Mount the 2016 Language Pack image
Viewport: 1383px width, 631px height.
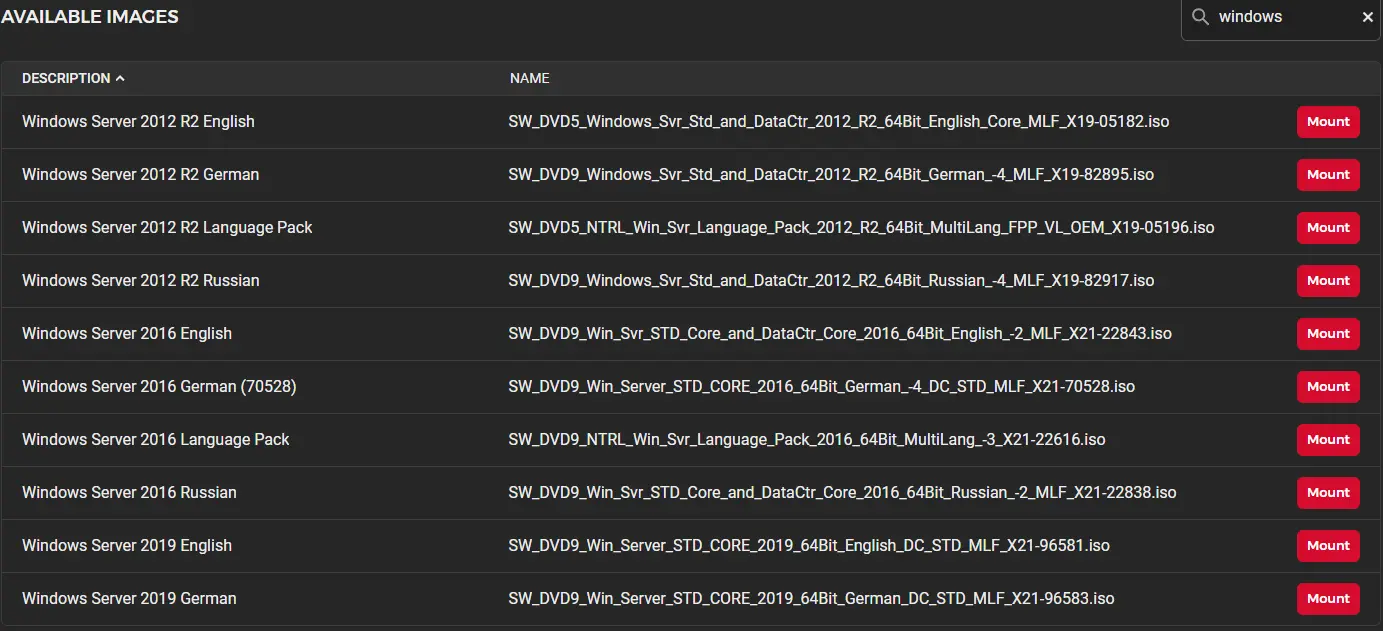(x=1328, y=439)
